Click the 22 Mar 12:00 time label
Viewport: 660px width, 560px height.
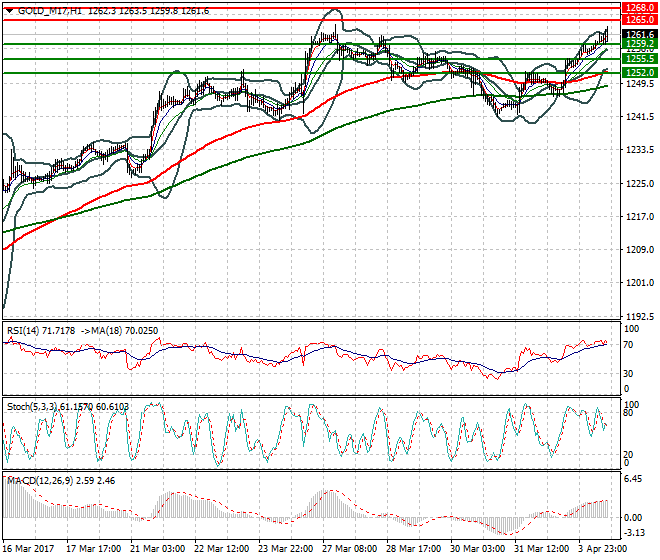tap(222, 549)
